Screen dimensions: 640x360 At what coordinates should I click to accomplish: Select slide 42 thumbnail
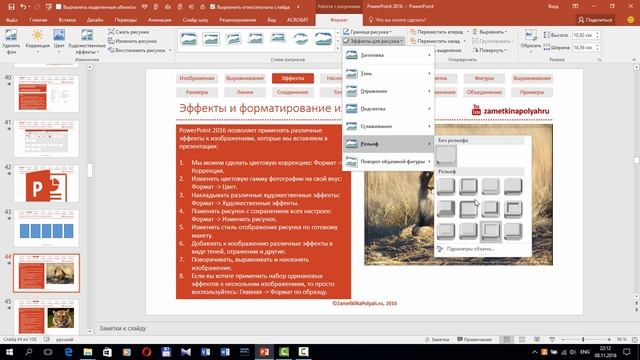coord(46,184)
